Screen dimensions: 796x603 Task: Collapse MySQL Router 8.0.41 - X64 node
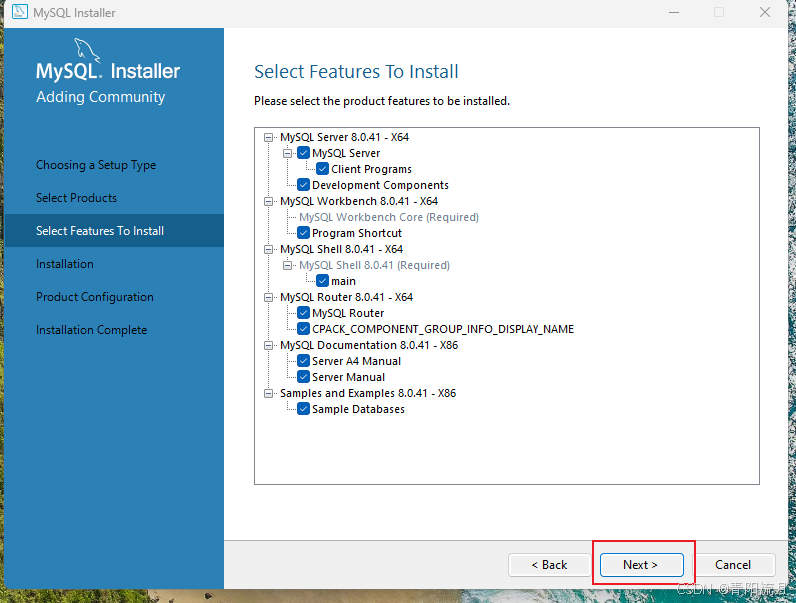click(268, 297)
